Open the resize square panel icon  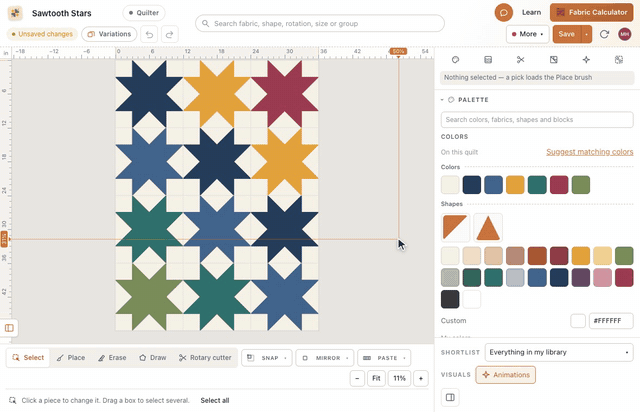(553, 60)
